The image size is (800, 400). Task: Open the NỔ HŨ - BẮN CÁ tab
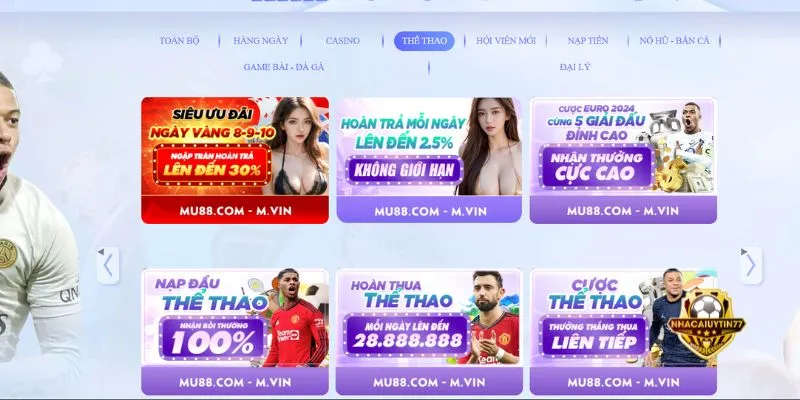(x=674, y=41)
